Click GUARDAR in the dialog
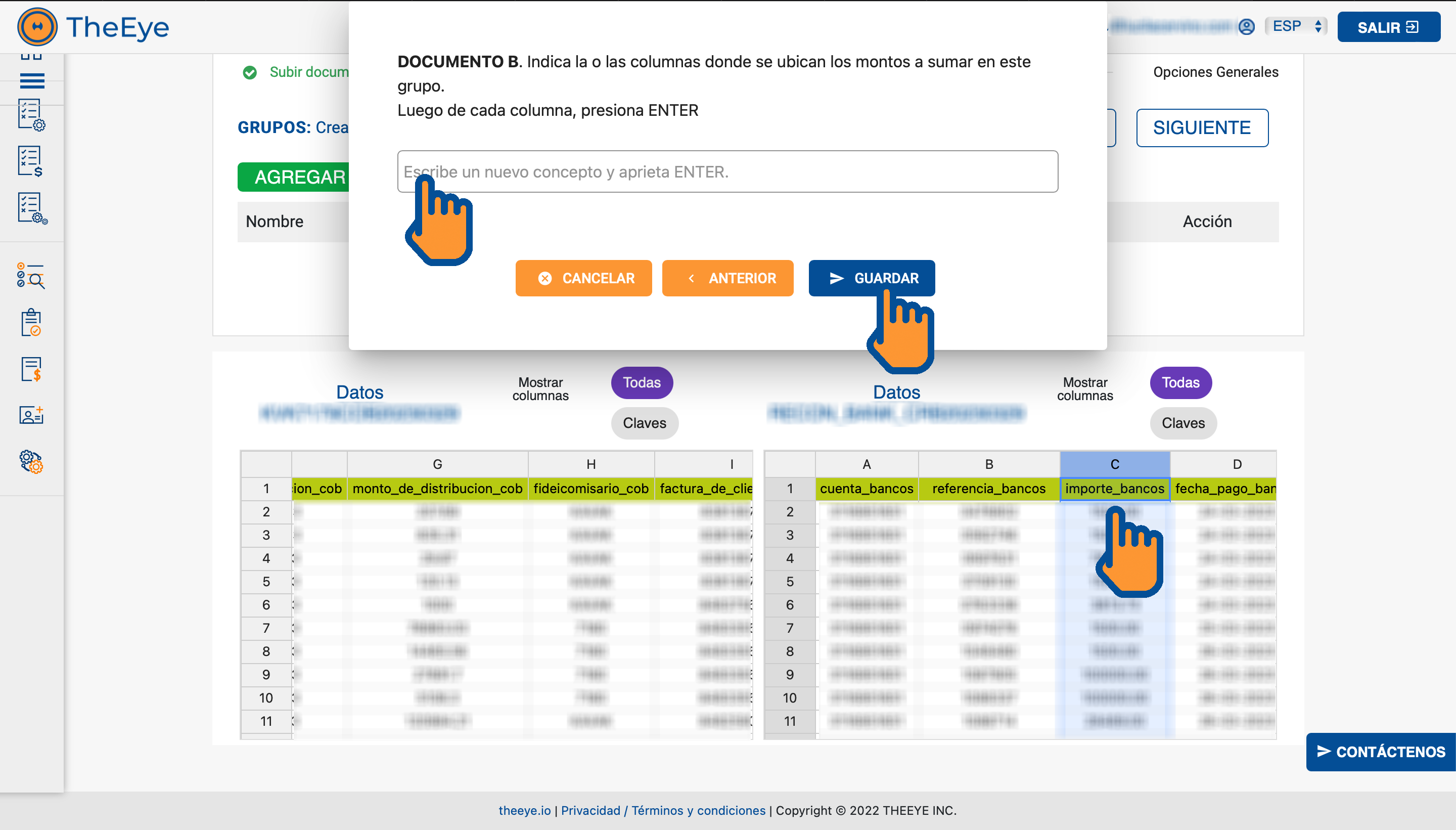Viewport: 1456px width, 830px height. [872, 278]
